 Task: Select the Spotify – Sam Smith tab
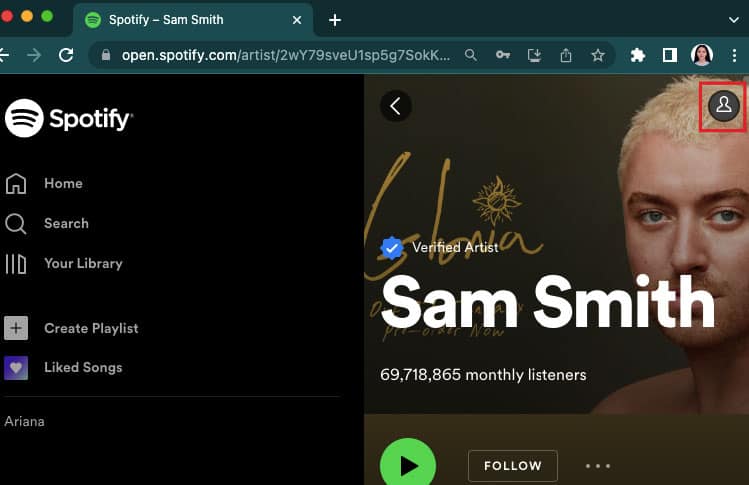click(193, 20)
